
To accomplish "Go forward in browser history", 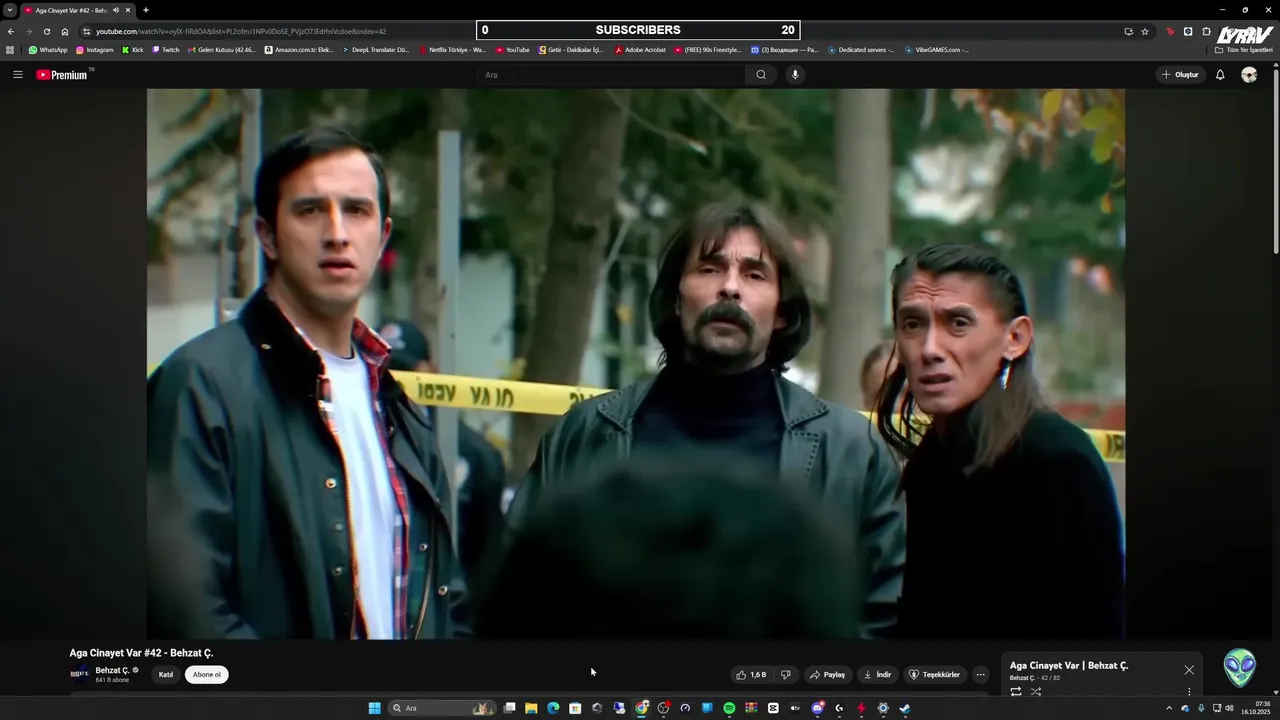I will (x=29, y=31).
